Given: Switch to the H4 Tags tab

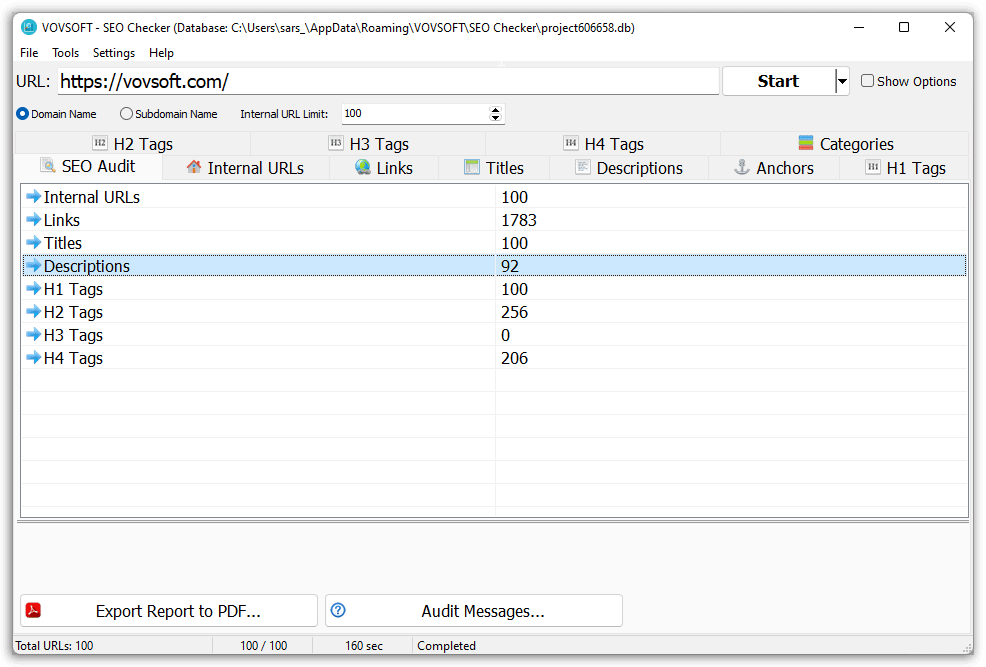Looking at the screenshot, I should click(603, 144).
